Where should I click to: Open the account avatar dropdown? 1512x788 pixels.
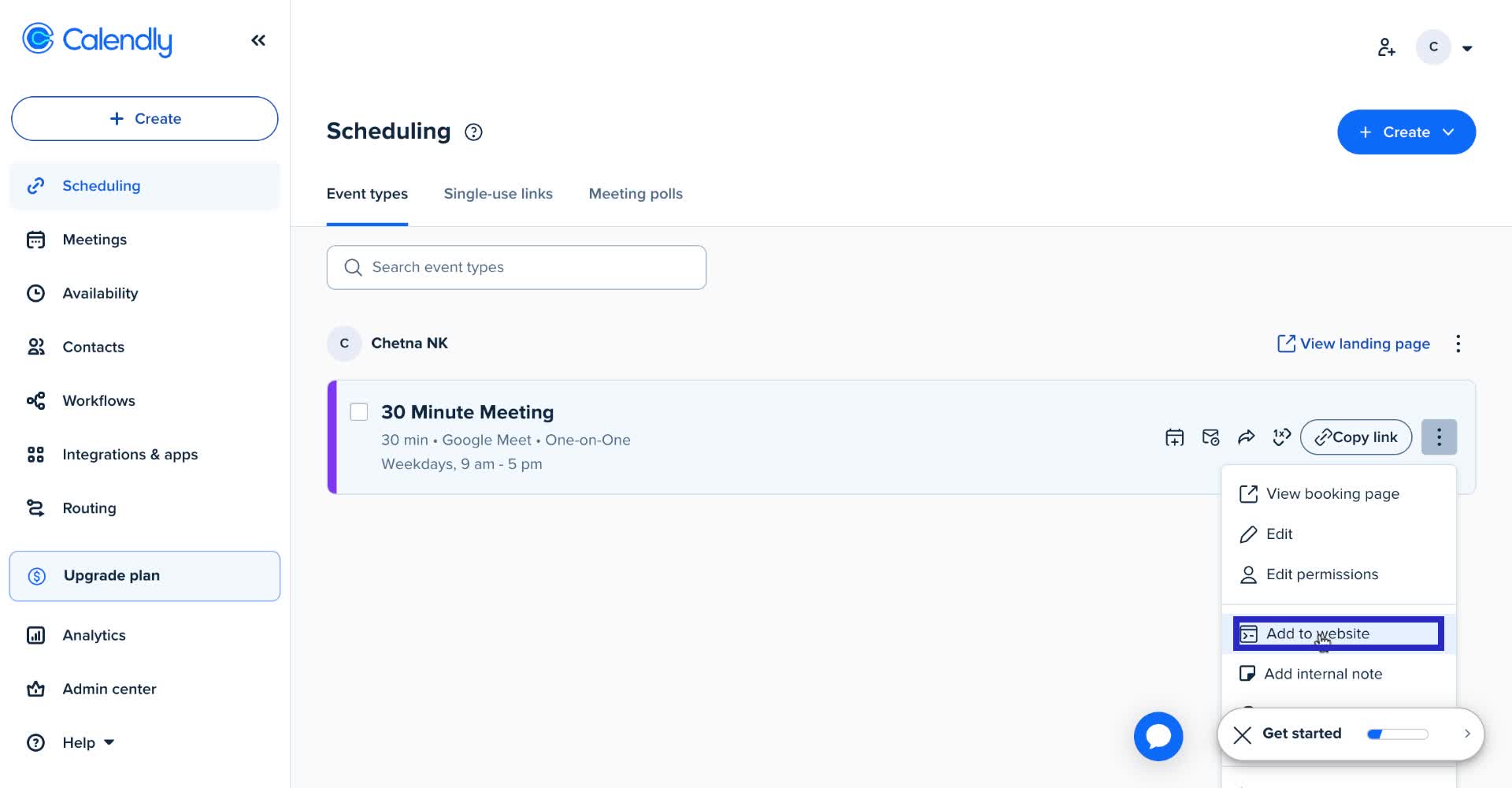pos(1433,47)
